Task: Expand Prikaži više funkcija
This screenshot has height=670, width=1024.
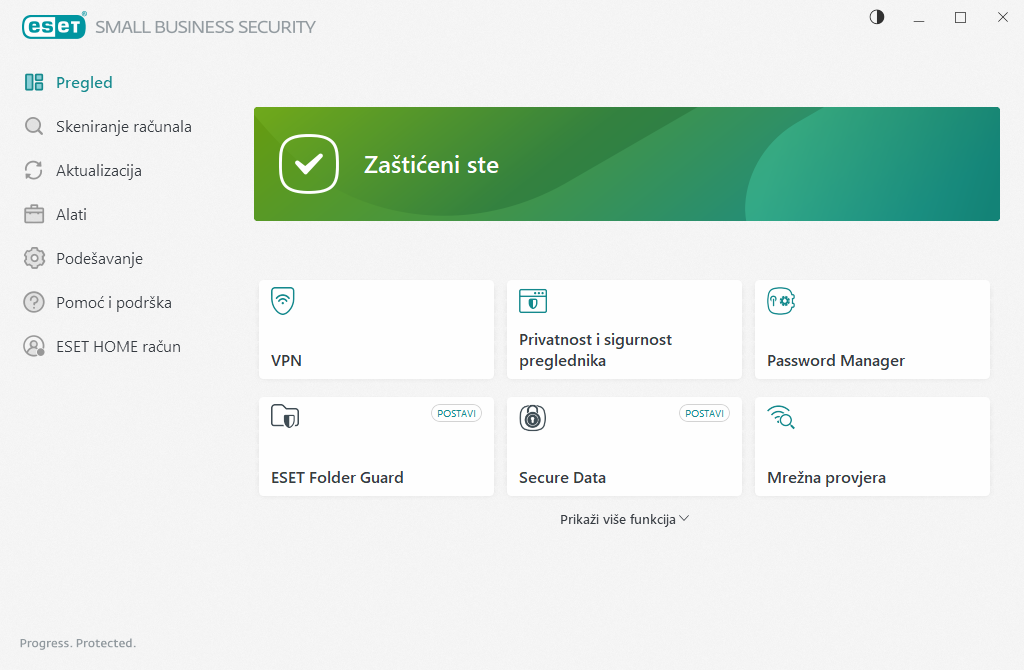Action: pyautogui.click(x=625, y=519)
